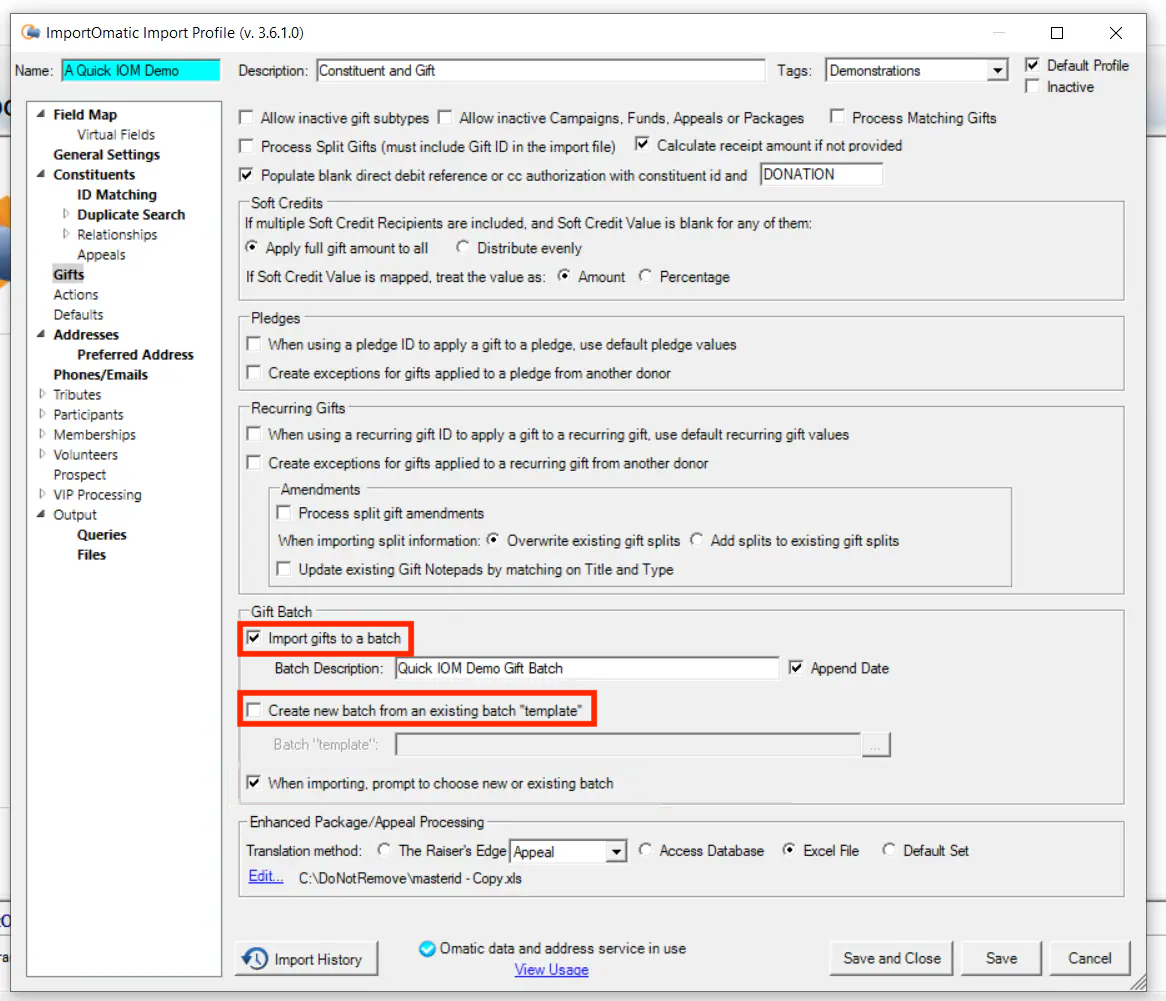Uncheck Append Date next to Batch Description
1166x1001 pixels.
pos(796,668)
